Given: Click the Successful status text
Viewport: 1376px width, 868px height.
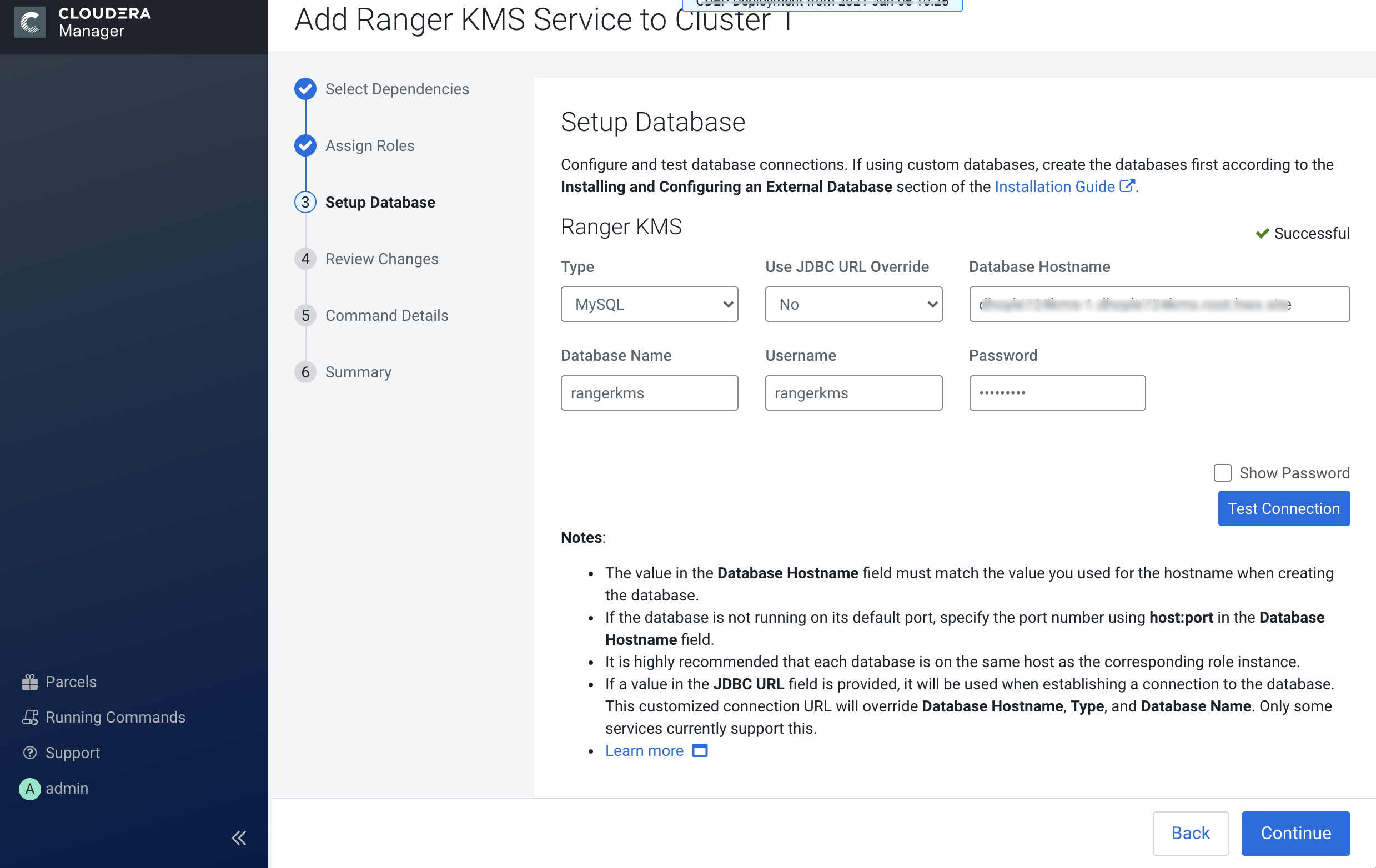Looking at the screenshot, I should 1312,234.
